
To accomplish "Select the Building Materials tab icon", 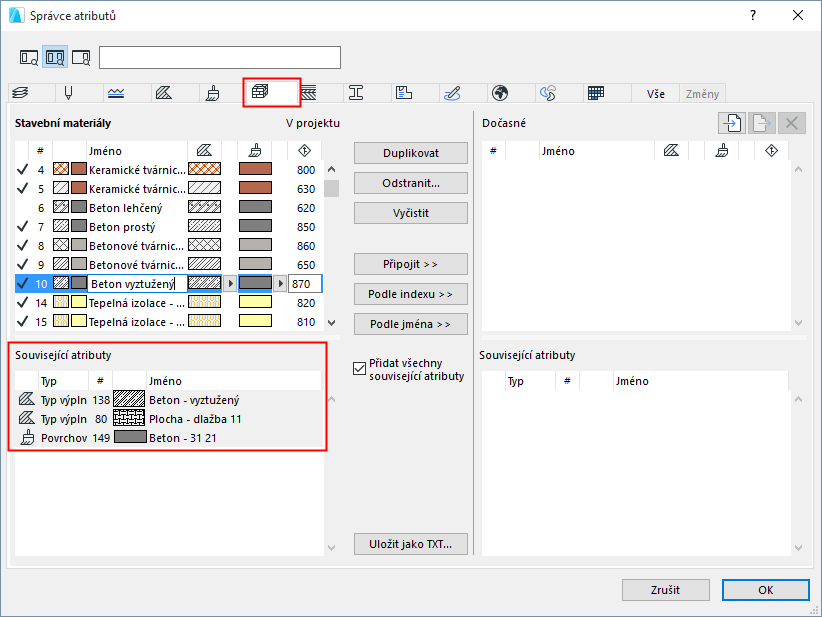I will pos(260,92).
